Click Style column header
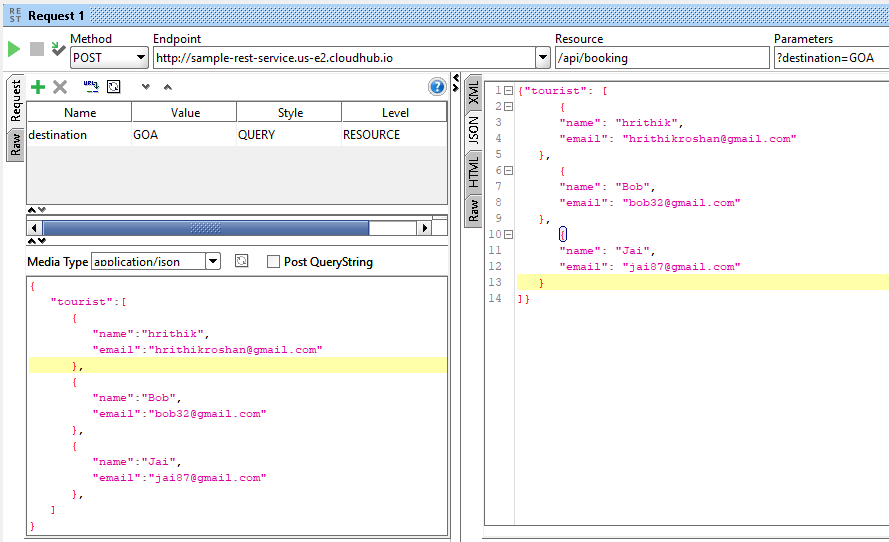This screenshot has height=542, width=889. 290,112
